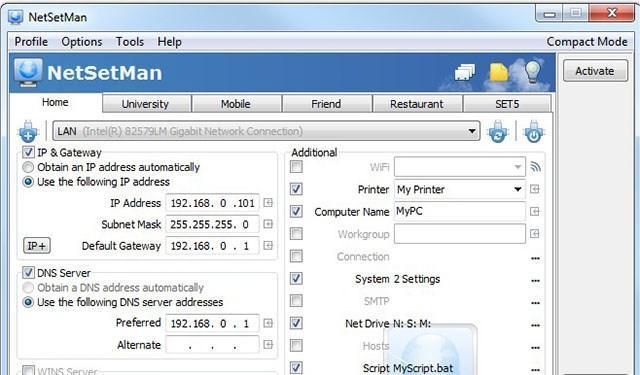Screen dimensions: 640x375
Task: Enable the Connection checkbox
Action: (x=296, y=256)
